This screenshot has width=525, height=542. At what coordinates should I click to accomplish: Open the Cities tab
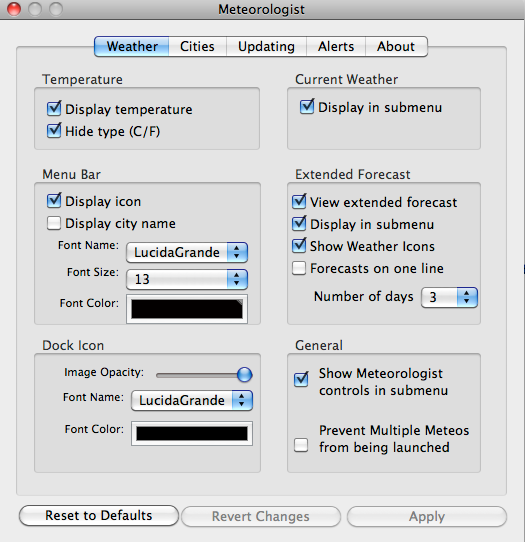pyautogui.click(x=197, y=46)
